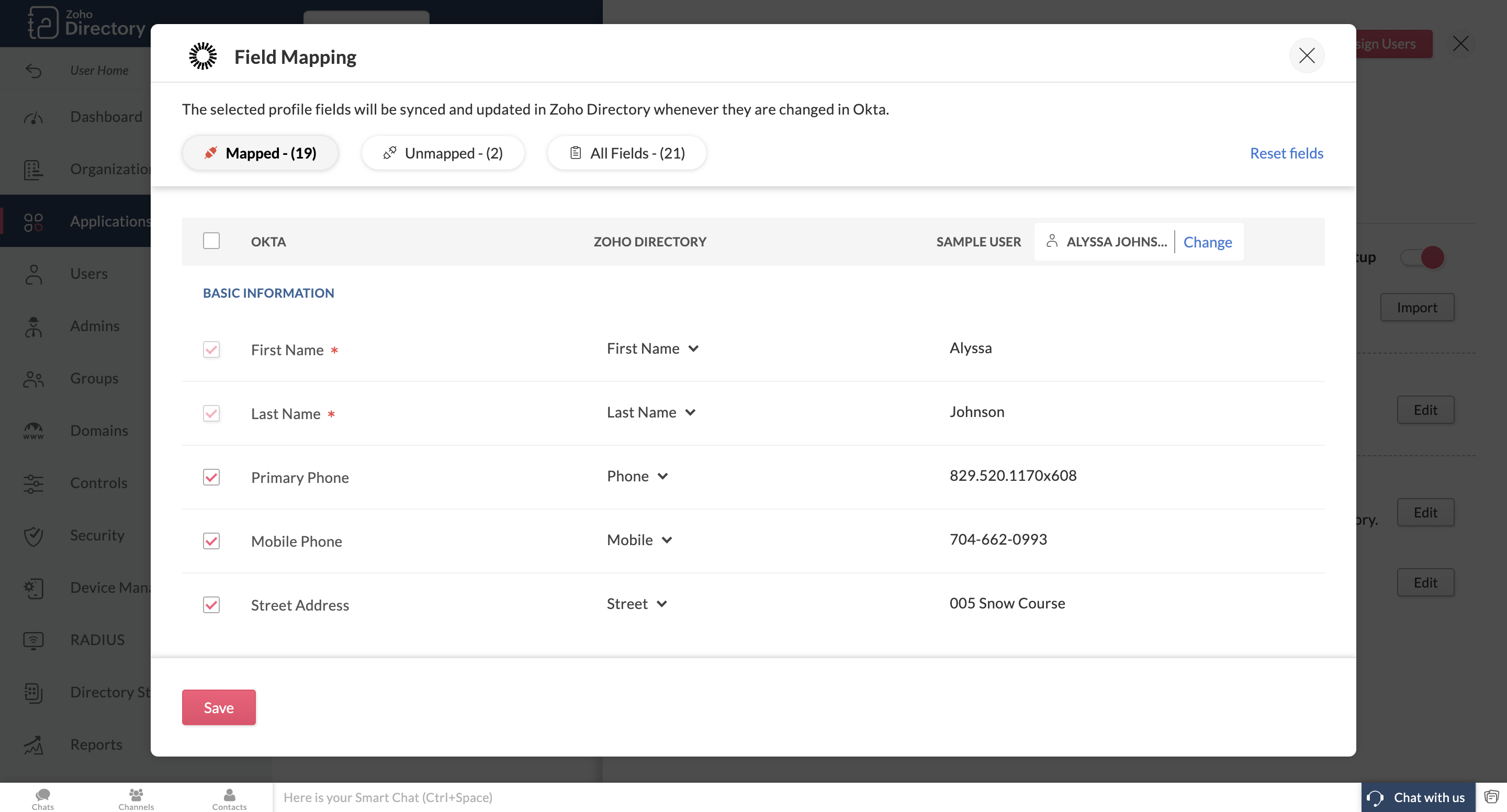Screen dimensions: 1507x812
Task: Tick the select-all checkbox beside OKTA header
Action: pos(211,241)
